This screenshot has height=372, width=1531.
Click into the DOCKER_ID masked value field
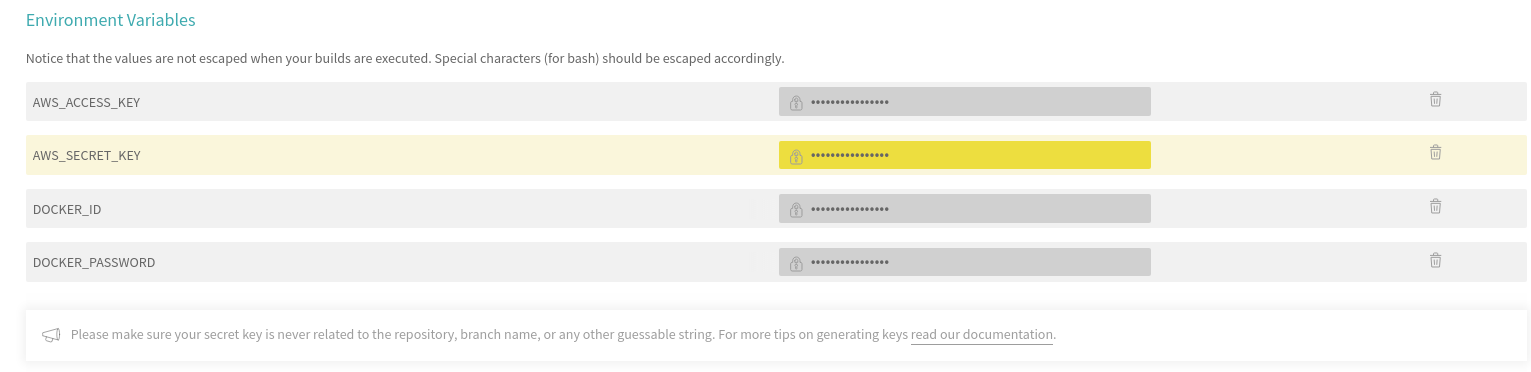coord(964,208)
